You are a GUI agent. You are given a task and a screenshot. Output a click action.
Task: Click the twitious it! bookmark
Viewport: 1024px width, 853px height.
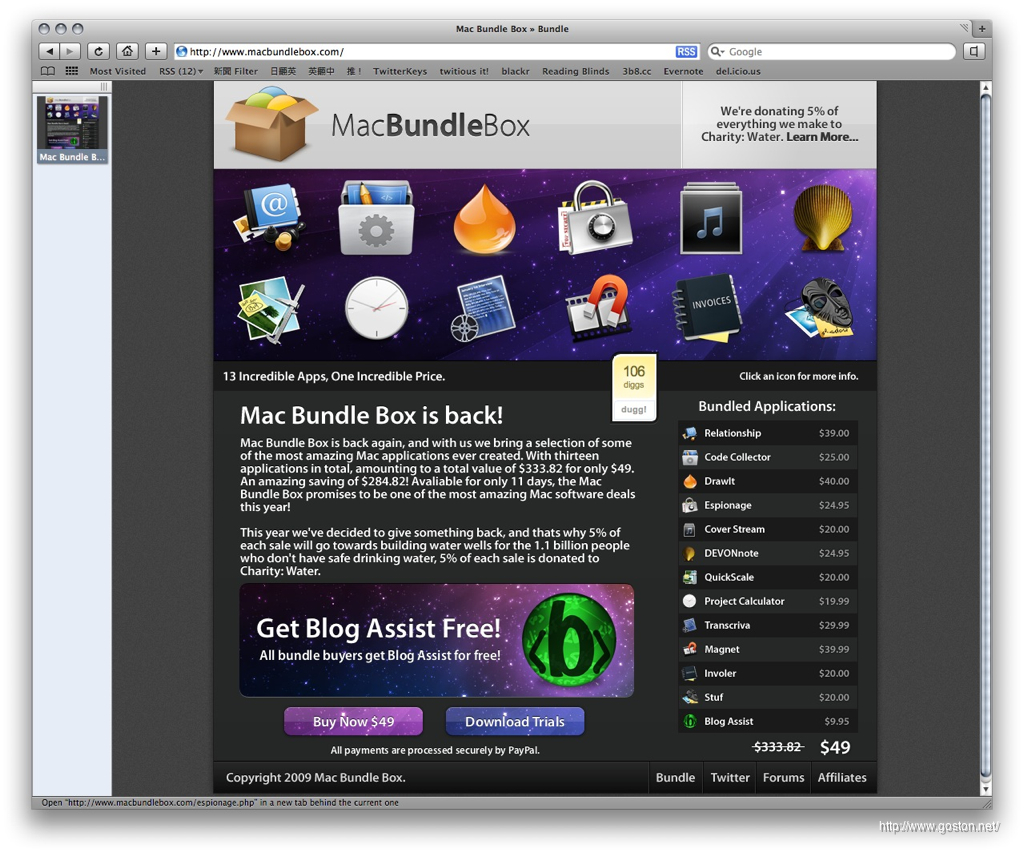click(464, 71)
